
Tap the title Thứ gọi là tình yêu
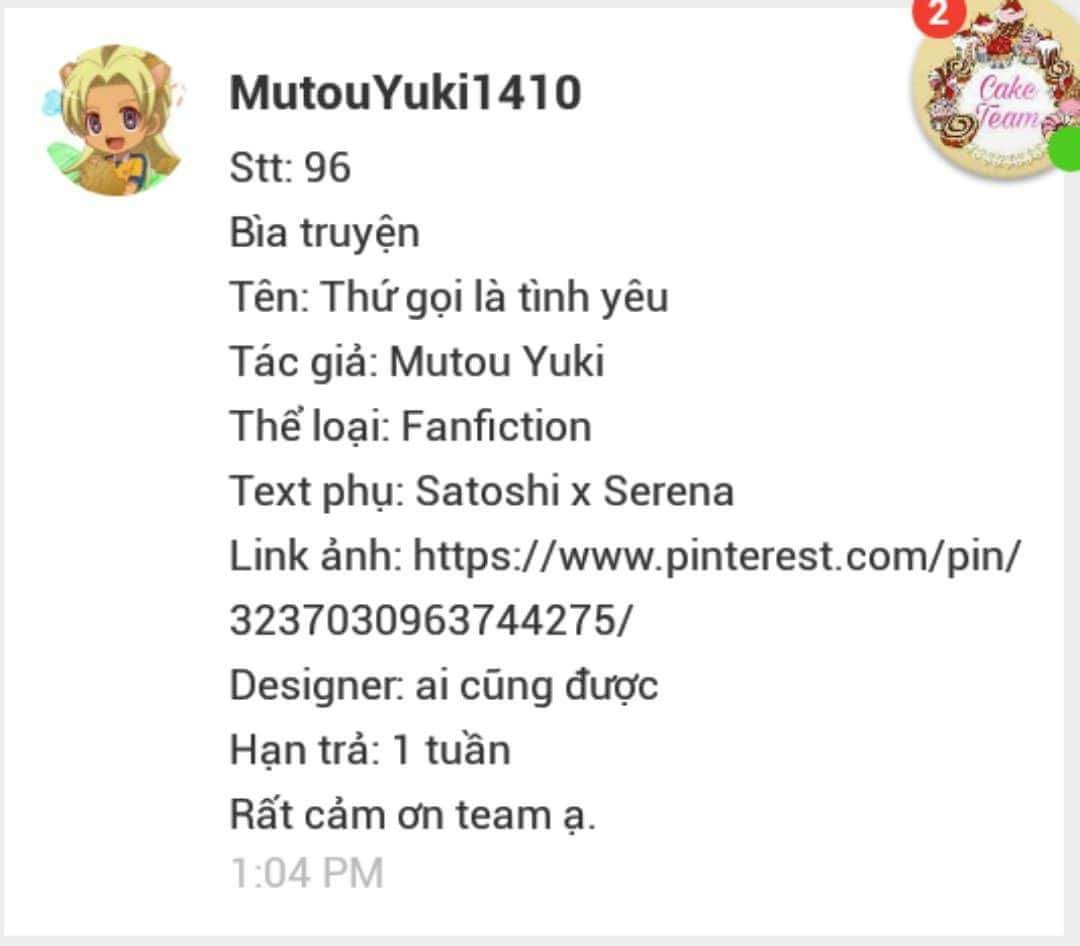click(494, 298)
